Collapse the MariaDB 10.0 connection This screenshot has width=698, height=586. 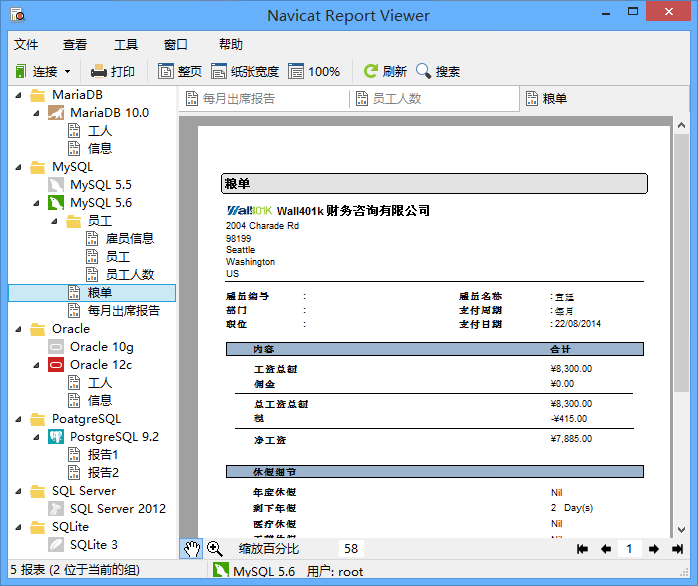(x=36, y=113)
